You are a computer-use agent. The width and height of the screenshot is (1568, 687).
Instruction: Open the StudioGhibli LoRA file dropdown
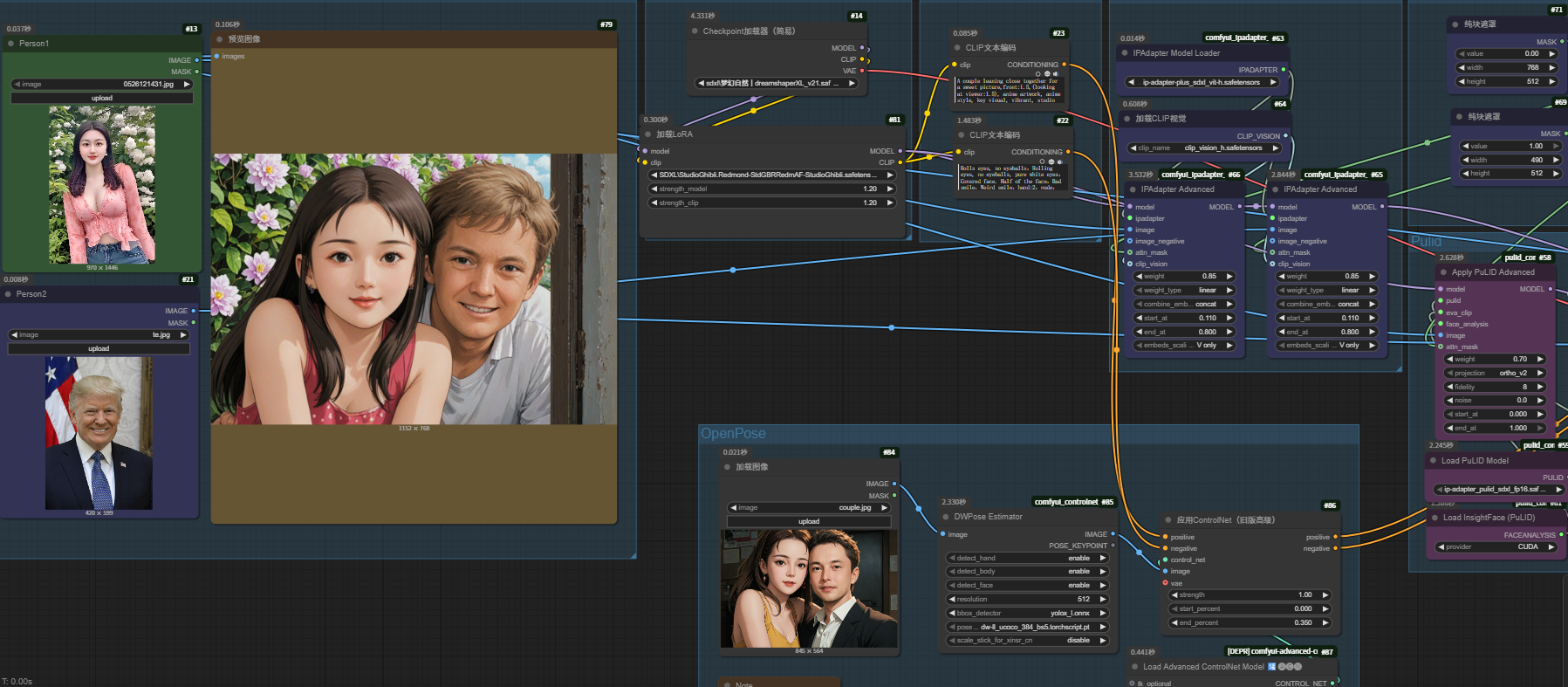click(771, 175)
